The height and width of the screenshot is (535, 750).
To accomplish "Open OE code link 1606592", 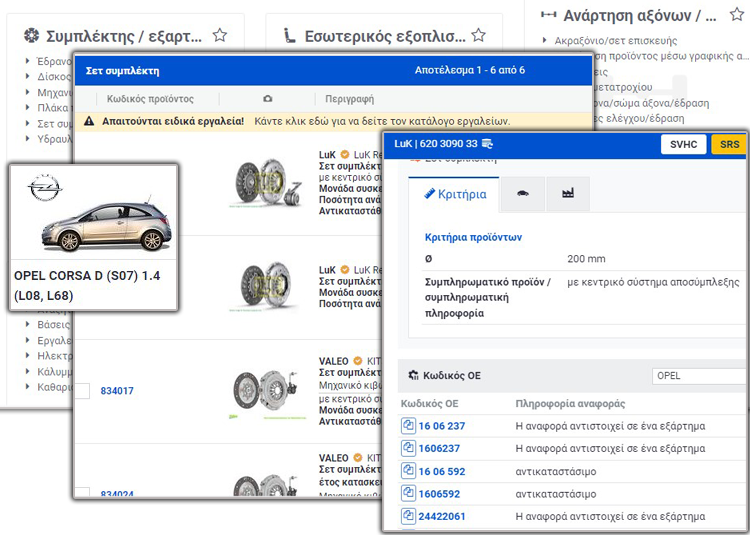I will tap(439, 493).
